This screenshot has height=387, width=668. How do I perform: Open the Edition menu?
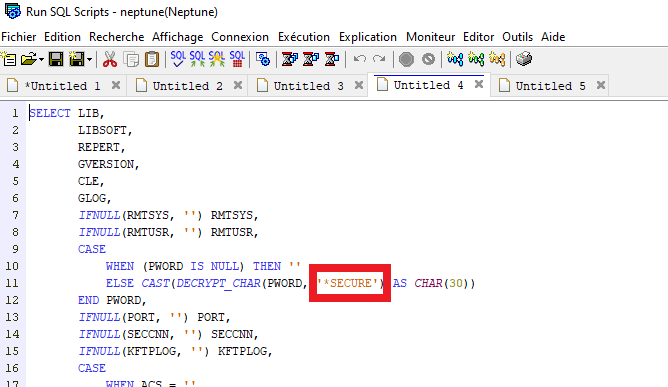click(x=62, y=37)
